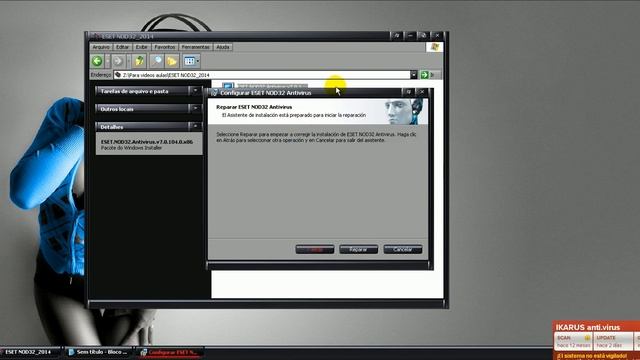Click IKARUS Update widget tile
The image size is (640, 360).
tap(612, 341)
